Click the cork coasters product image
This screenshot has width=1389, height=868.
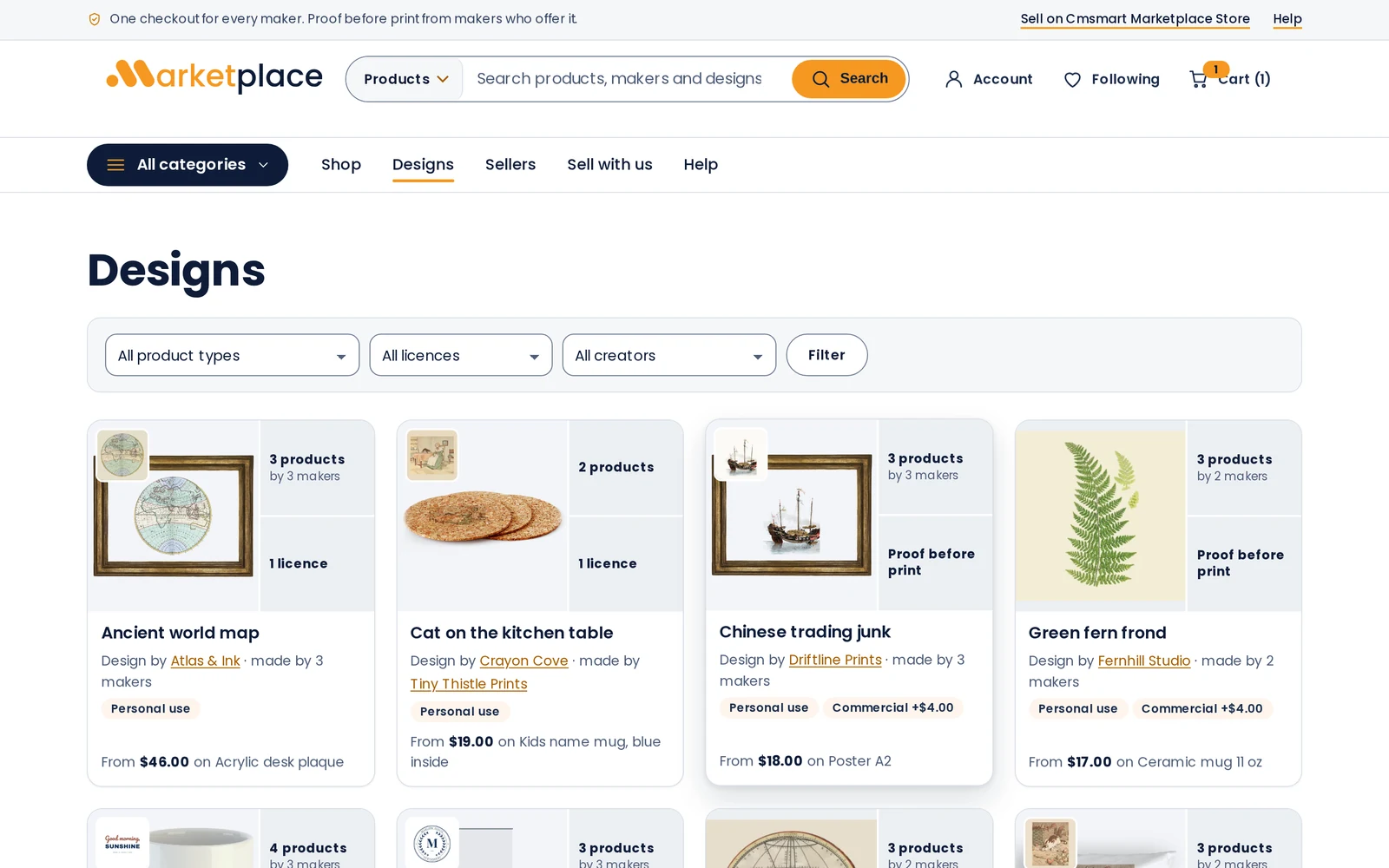484,516
